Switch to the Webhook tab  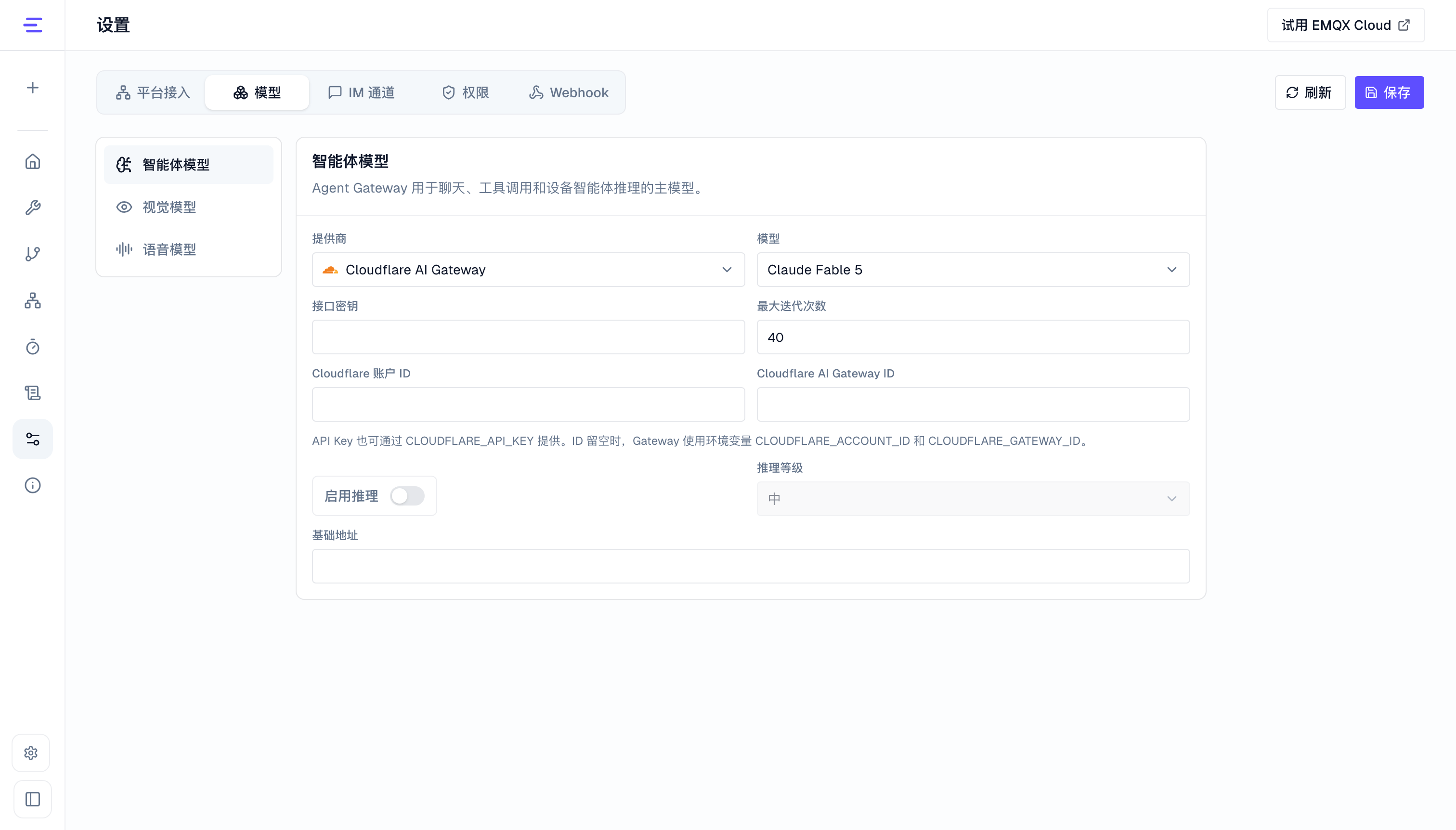tap(569, 92)
